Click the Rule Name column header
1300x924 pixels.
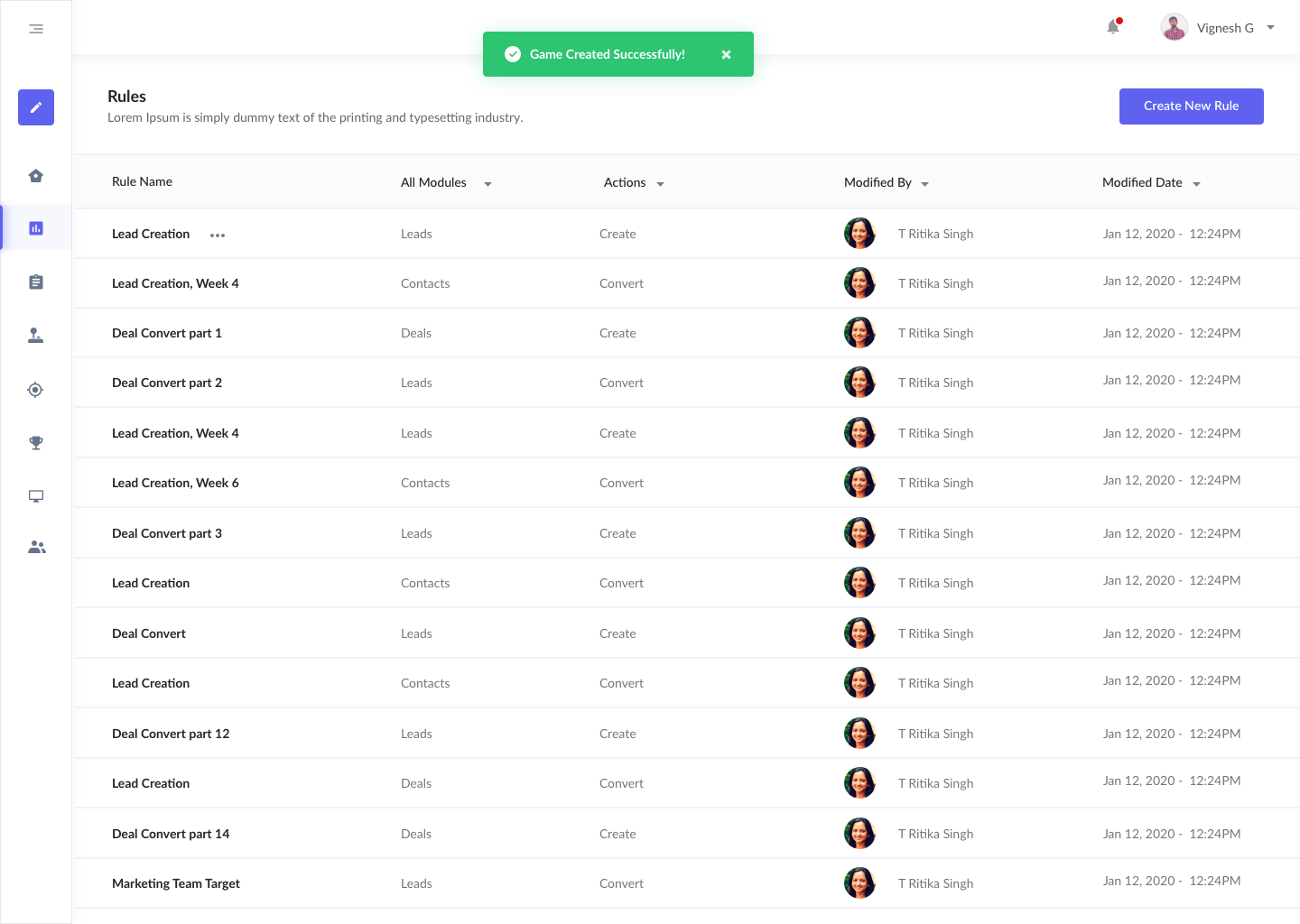click(142, 181)
